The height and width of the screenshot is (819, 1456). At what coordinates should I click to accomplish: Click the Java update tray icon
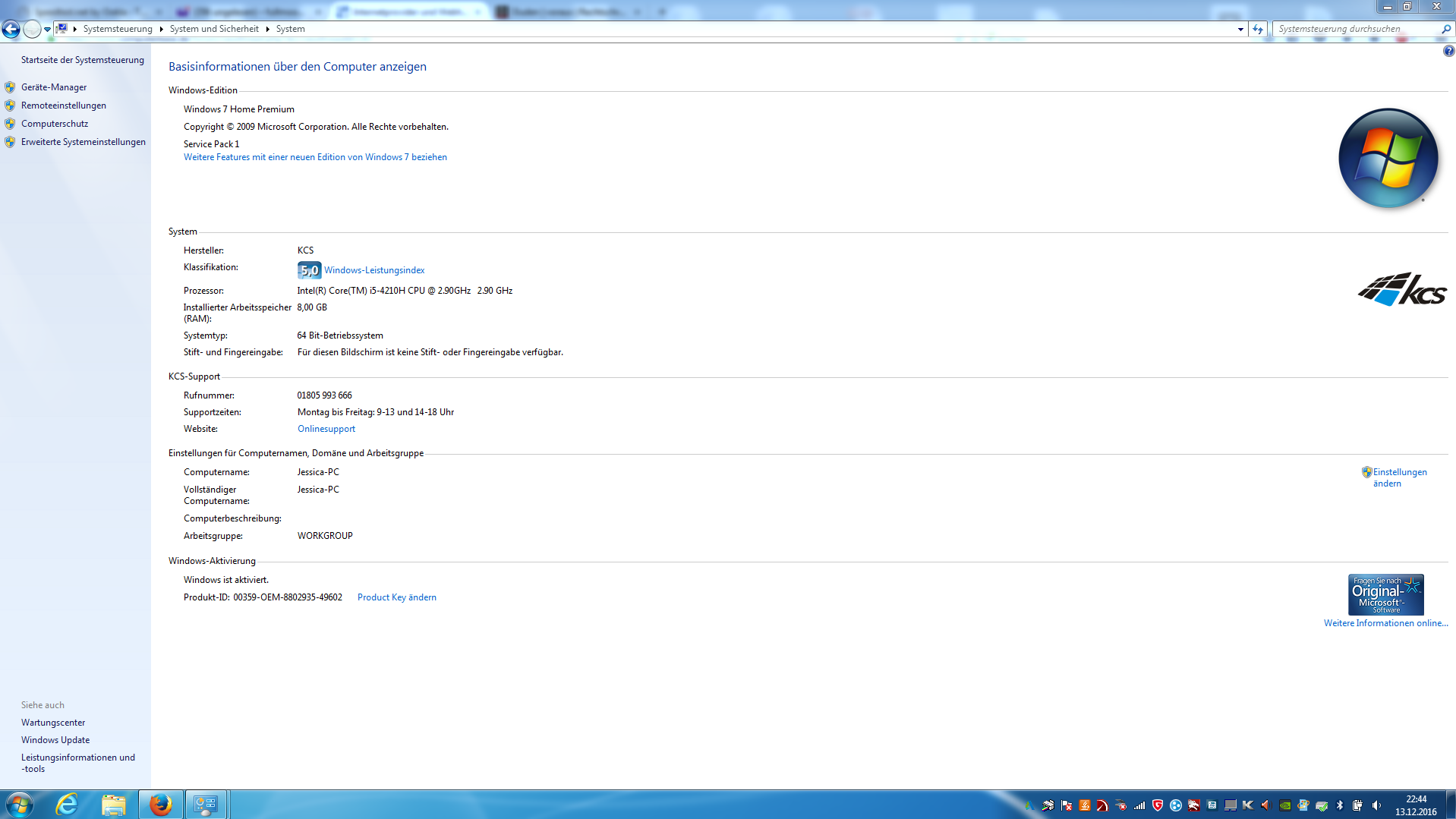[x=1085, y=805]
